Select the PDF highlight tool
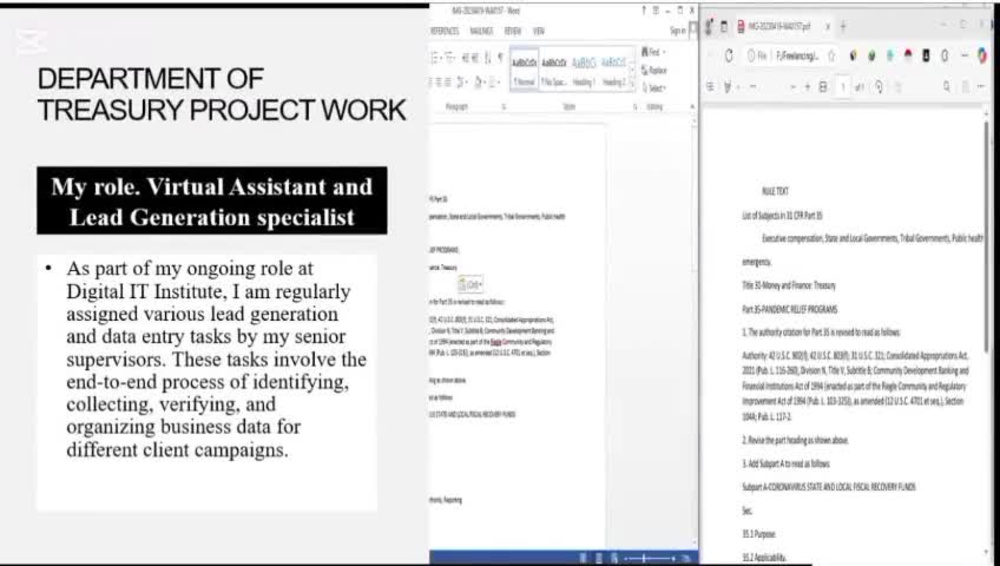The image size is (1000, 566). (728, 87)
